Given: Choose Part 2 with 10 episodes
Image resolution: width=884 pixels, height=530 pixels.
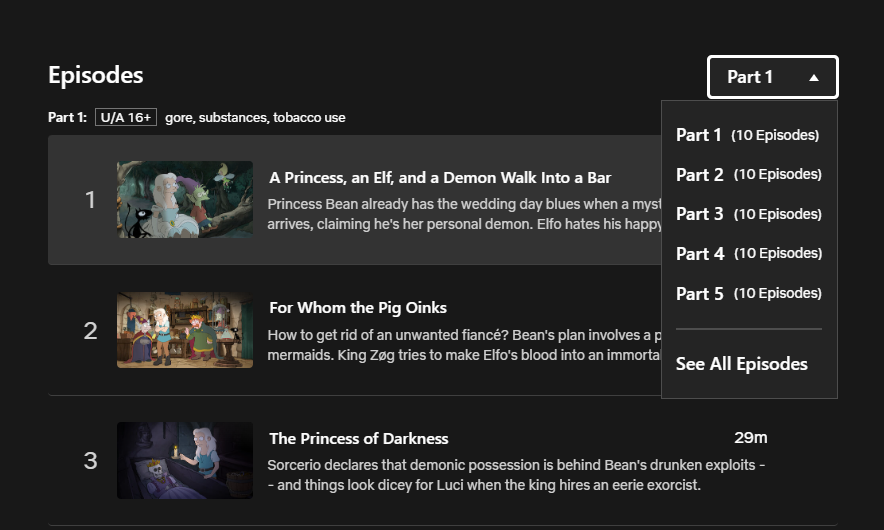Looking at the screenshot, I should click(x=748, y=175).
